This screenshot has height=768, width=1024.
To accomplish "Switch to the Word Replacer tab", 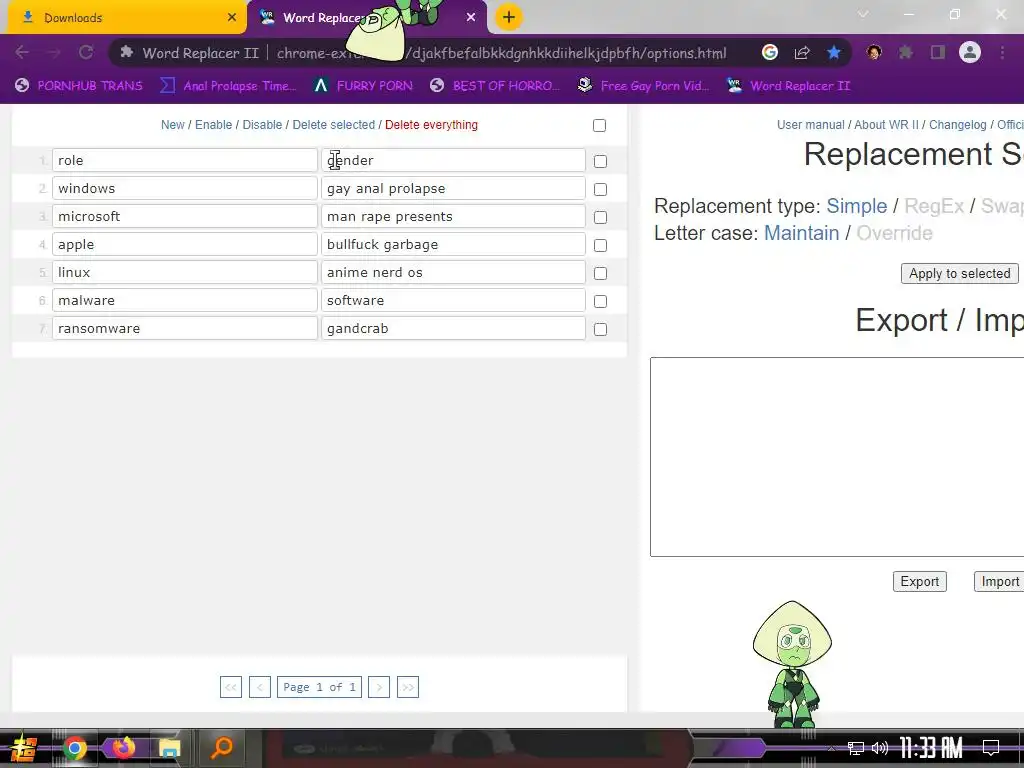I will pos(366,18).
